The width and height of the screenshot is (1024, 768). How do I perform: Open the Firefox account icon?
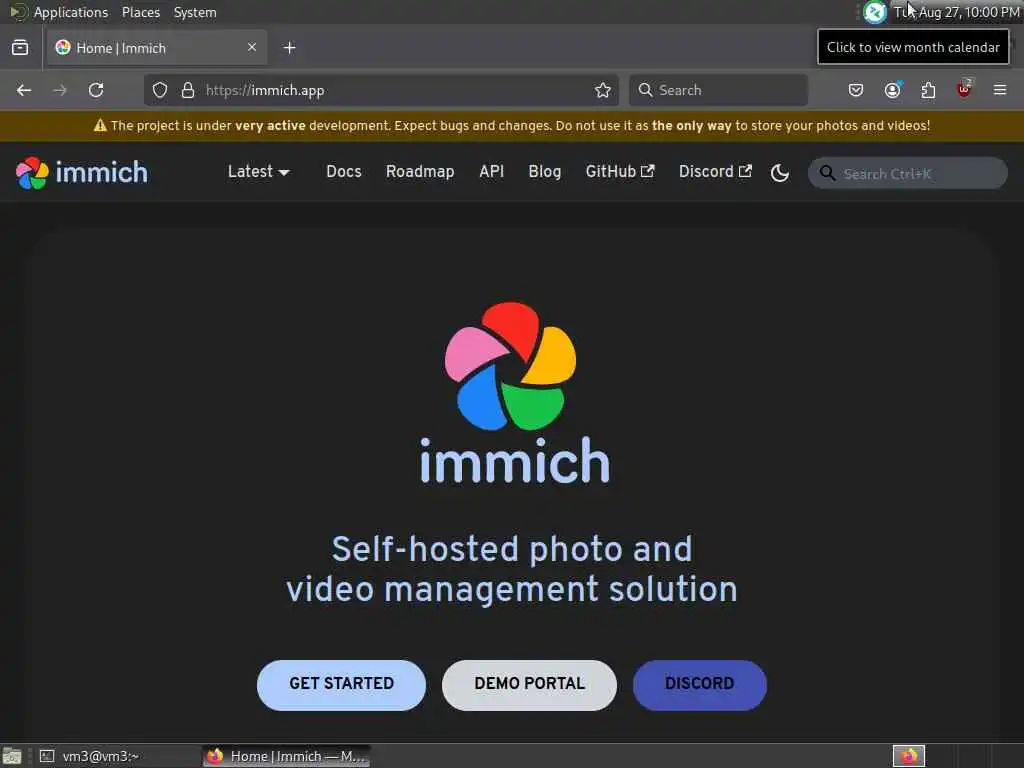(892, 90)
